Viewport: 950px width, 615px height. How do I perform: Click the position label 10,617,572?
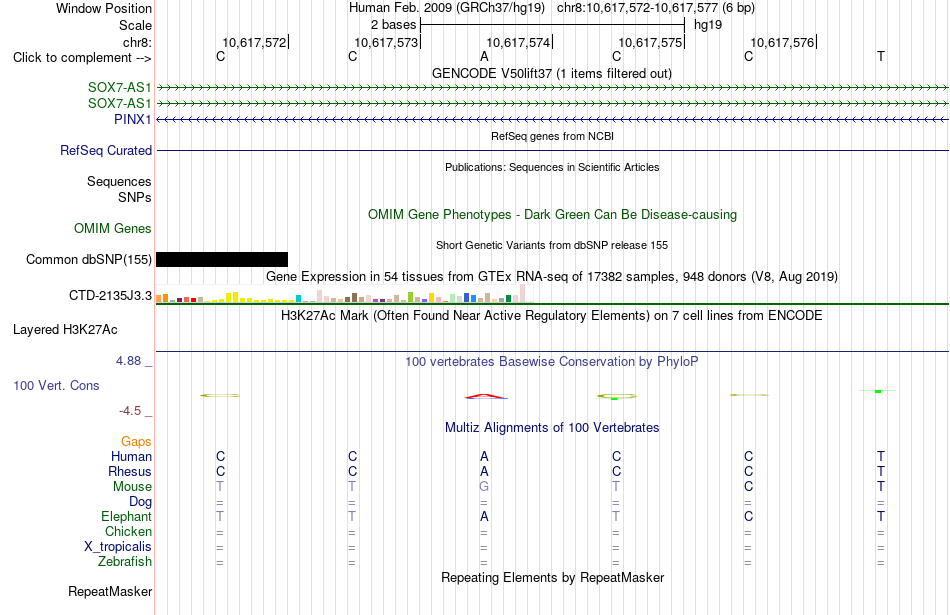point(254,42)
